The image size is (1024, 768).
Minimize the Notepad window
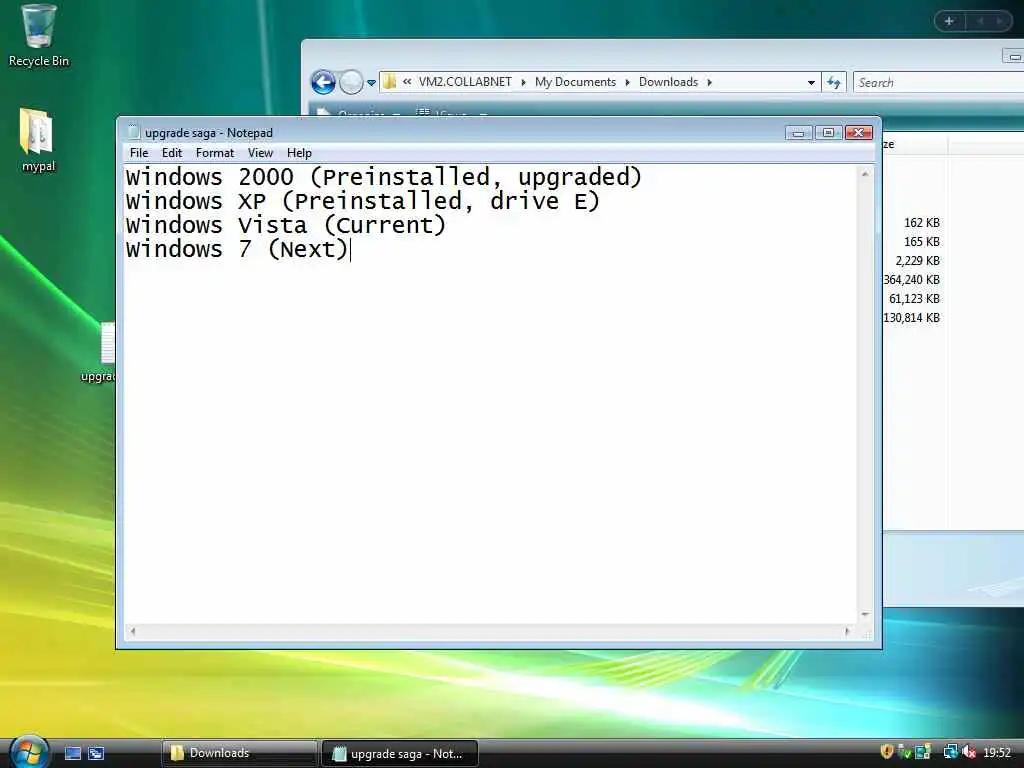(798, 133)
